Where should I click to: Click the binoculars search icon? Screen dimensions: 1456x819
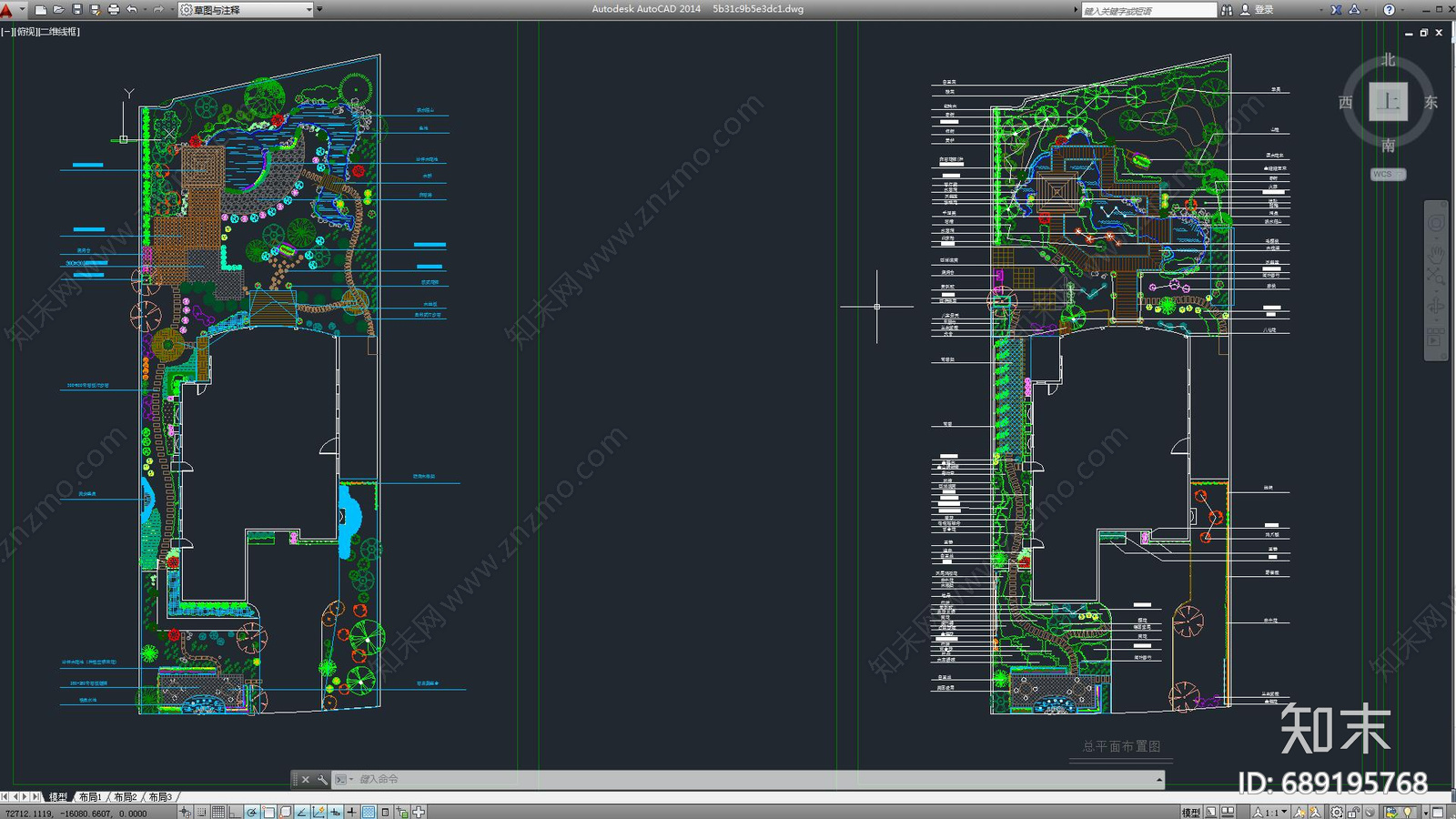[x=1227, y=9]
